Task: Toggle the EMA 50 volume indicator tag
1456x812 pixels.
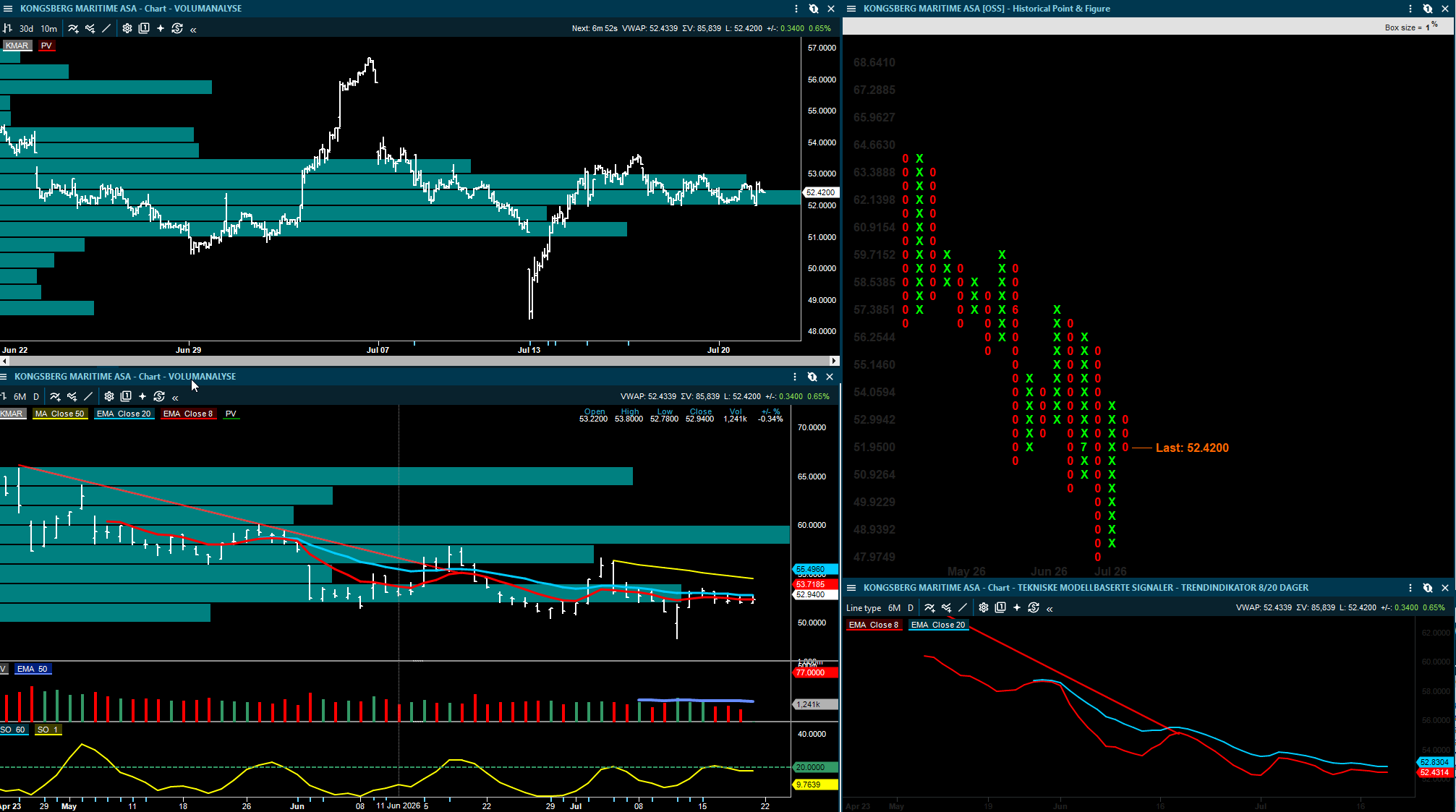Action: coord(32,669)
